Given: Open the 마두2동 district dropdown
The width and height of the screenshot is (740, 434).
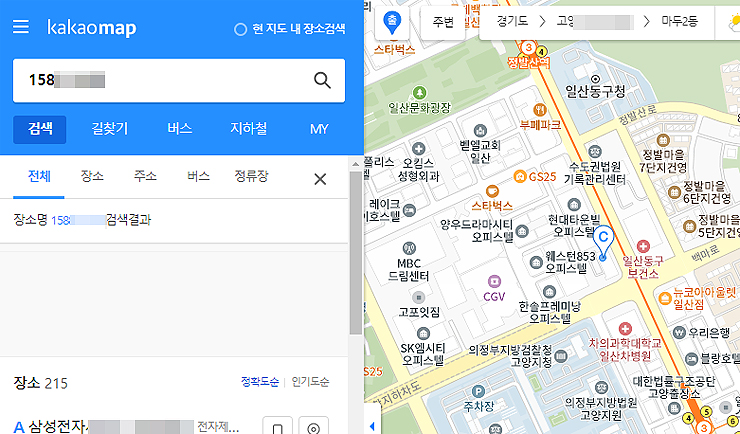Looking at the screenshot, I should tap(680, 22).
